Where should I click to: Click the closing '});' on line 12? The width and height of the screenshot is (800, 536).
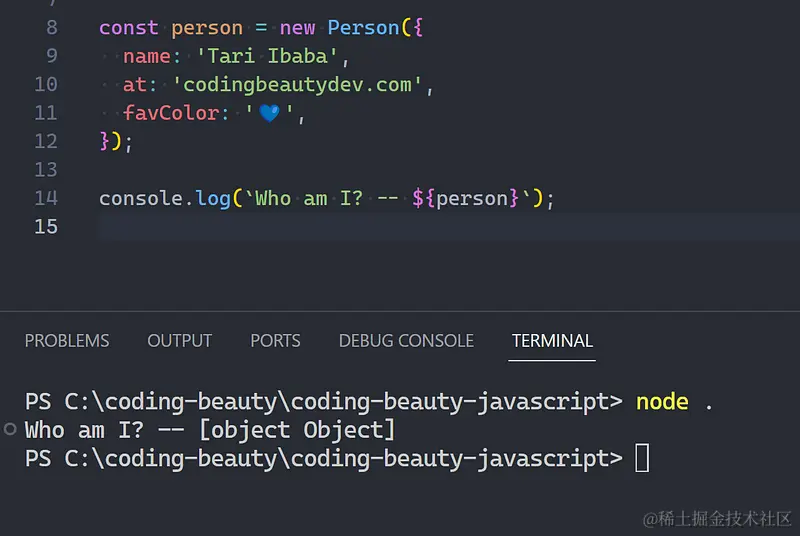coord(116,141)
